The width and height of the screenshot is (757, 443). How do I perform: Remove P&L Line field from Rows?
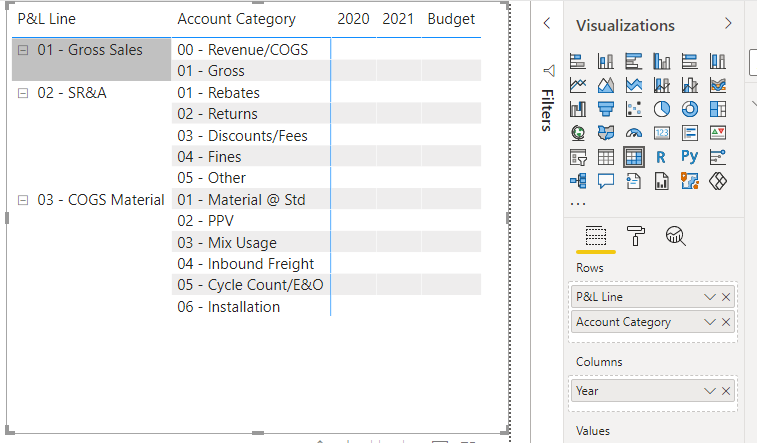pyautogui.click(x=726, y=297)
